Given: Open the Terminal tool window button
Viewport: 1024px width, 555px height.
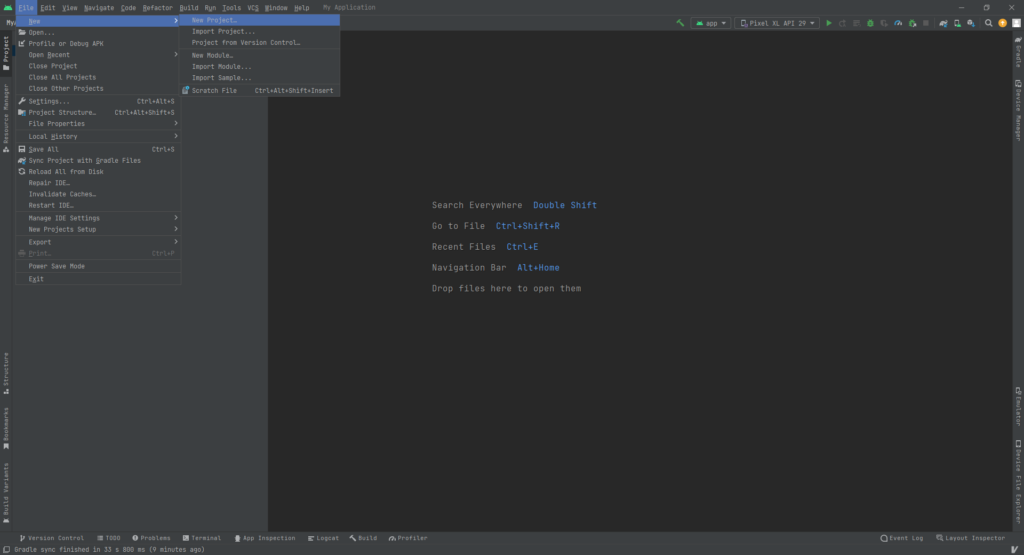Looking at the screenshot, I should 202,538.
